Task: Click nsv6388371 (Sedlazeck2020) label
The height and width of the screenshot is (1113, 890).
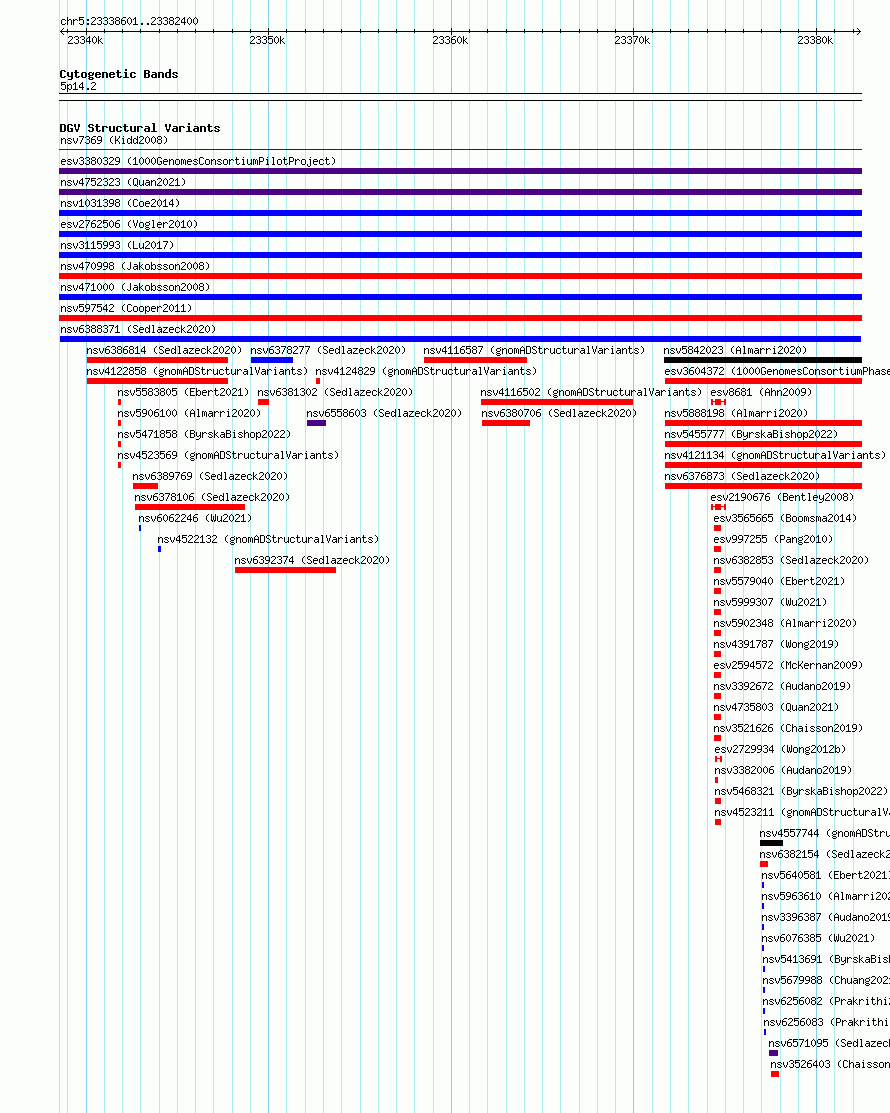Action: click(x=138, y=329)
